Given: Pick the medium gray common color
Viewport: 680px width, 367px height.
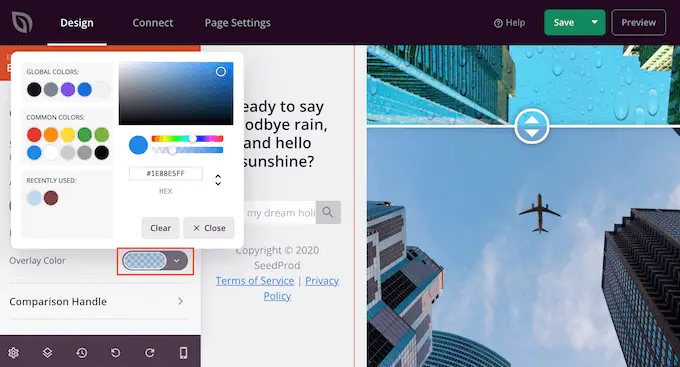Looking at the screenshot, I should point(85,152).
